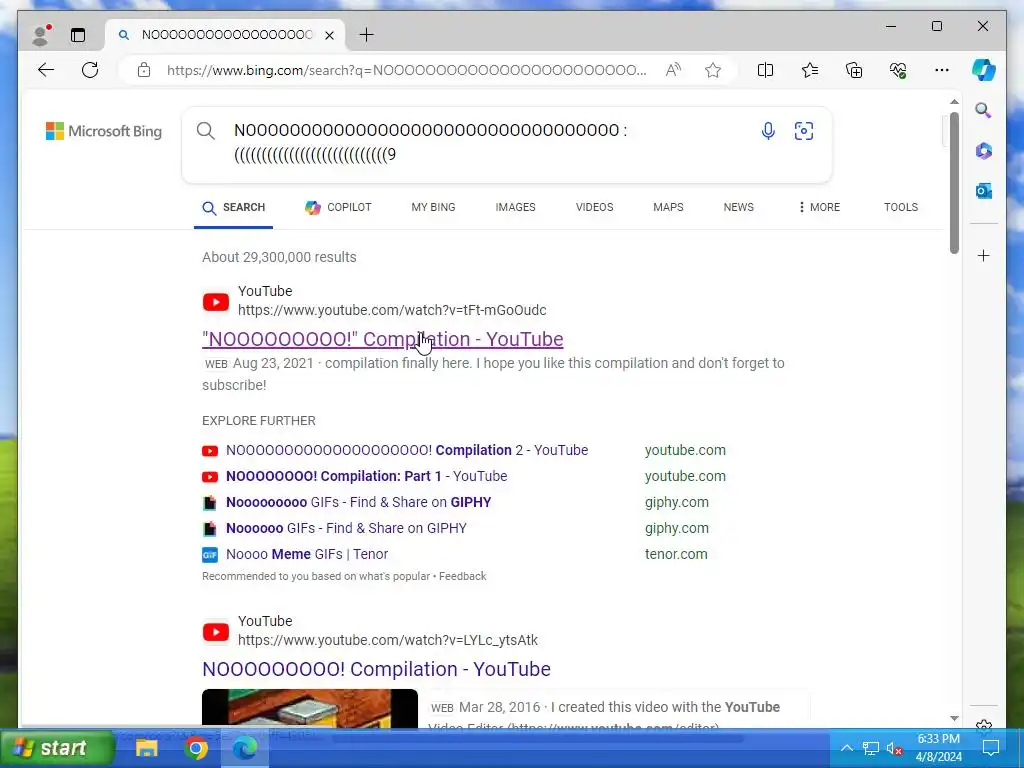Switch to COPILOT tab
Screen dimensions: 1024x768
tap(338, 208)
